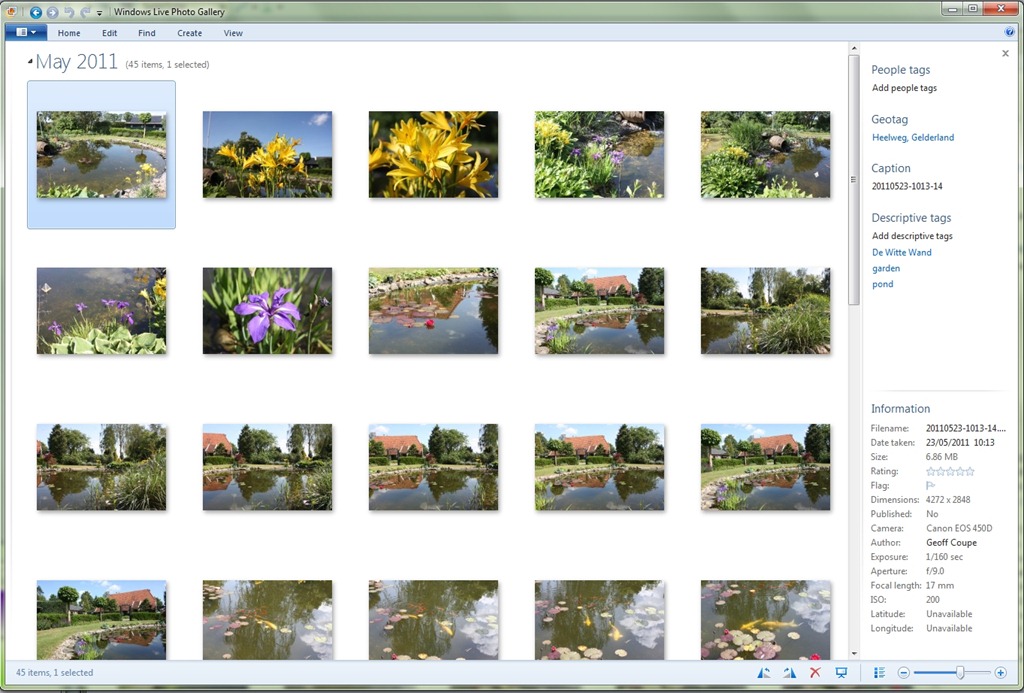Rotate the photo right
The image size is (1024, 693).
click(x=789, y=673)
